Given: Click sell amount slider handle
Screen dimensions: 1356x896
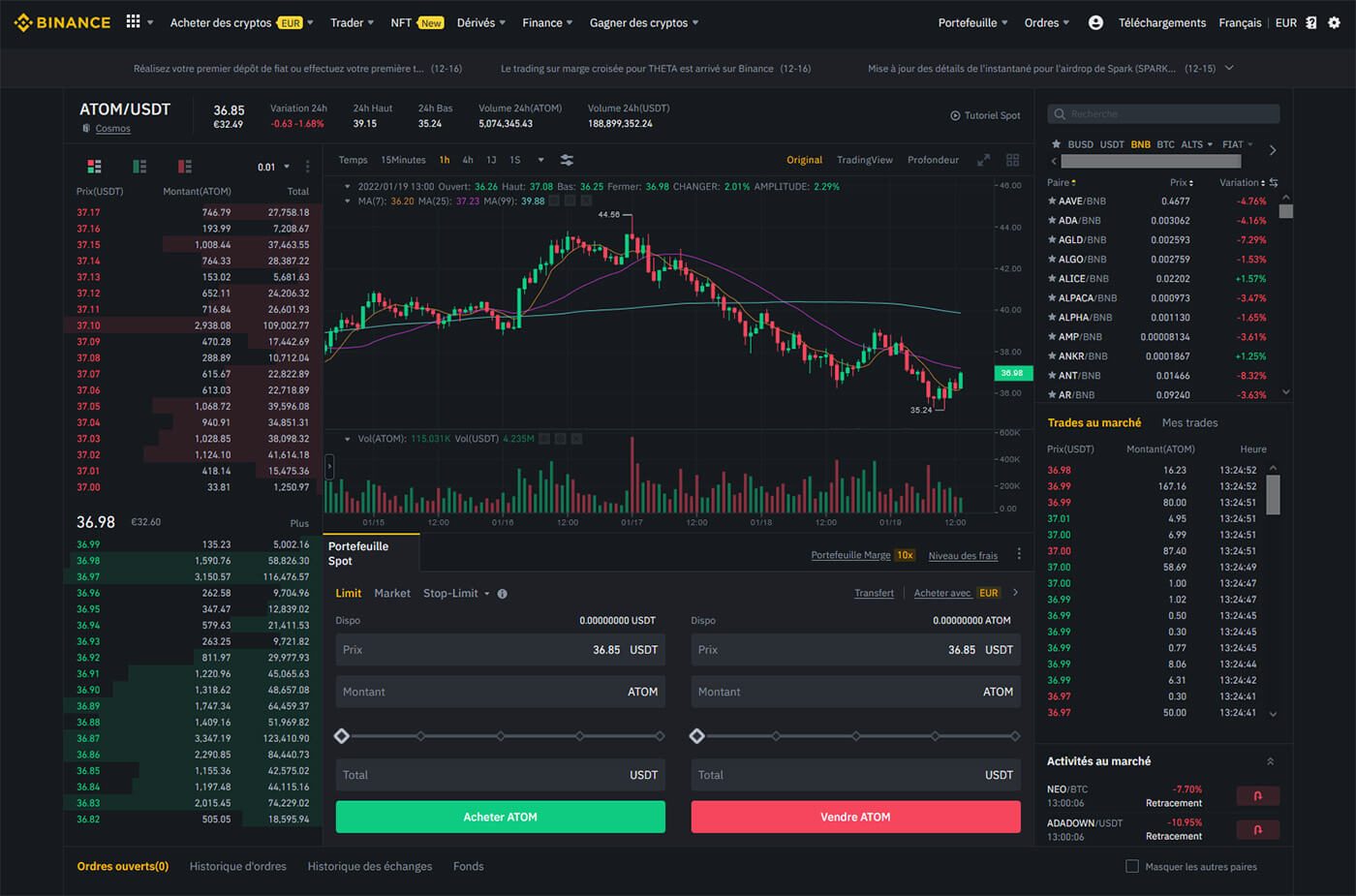Looking at the screenshot, I should click(697, 736).
